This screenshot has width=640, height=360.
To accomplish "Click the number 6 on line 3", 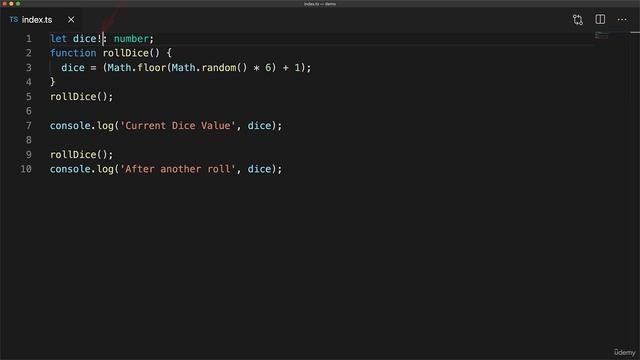I will click(268, 68).
